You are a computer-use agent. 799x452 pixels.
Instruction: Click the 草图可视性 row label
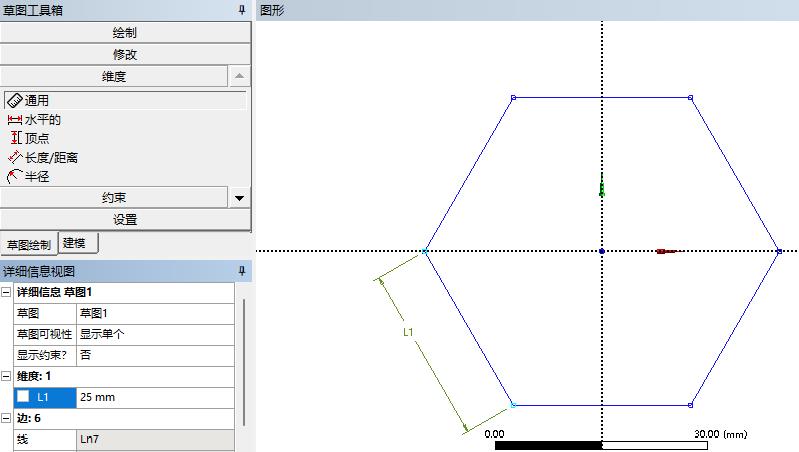tap(45, 334)
